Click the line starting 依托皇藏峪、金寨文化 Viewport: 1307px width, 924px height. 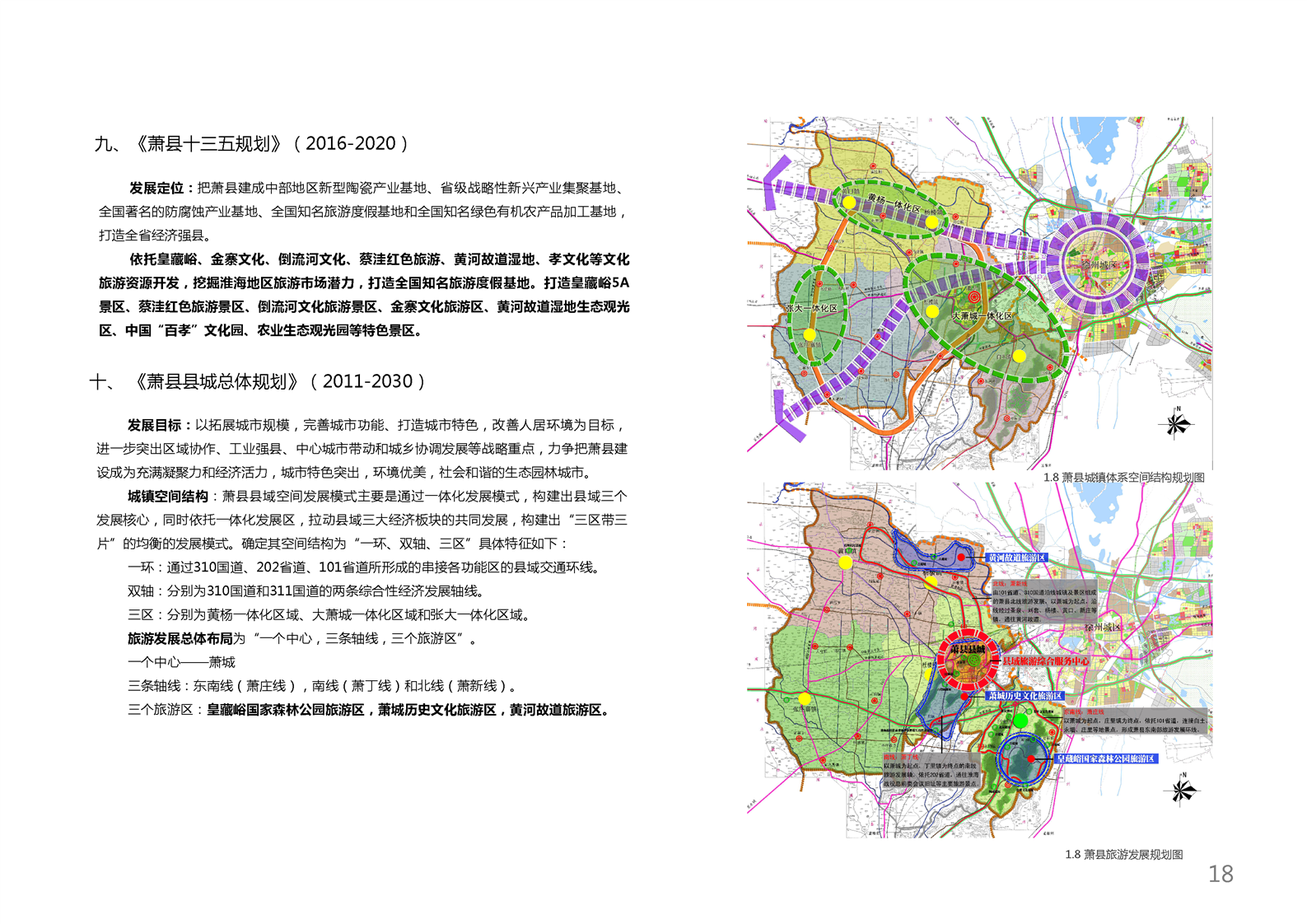pos(380,259)
